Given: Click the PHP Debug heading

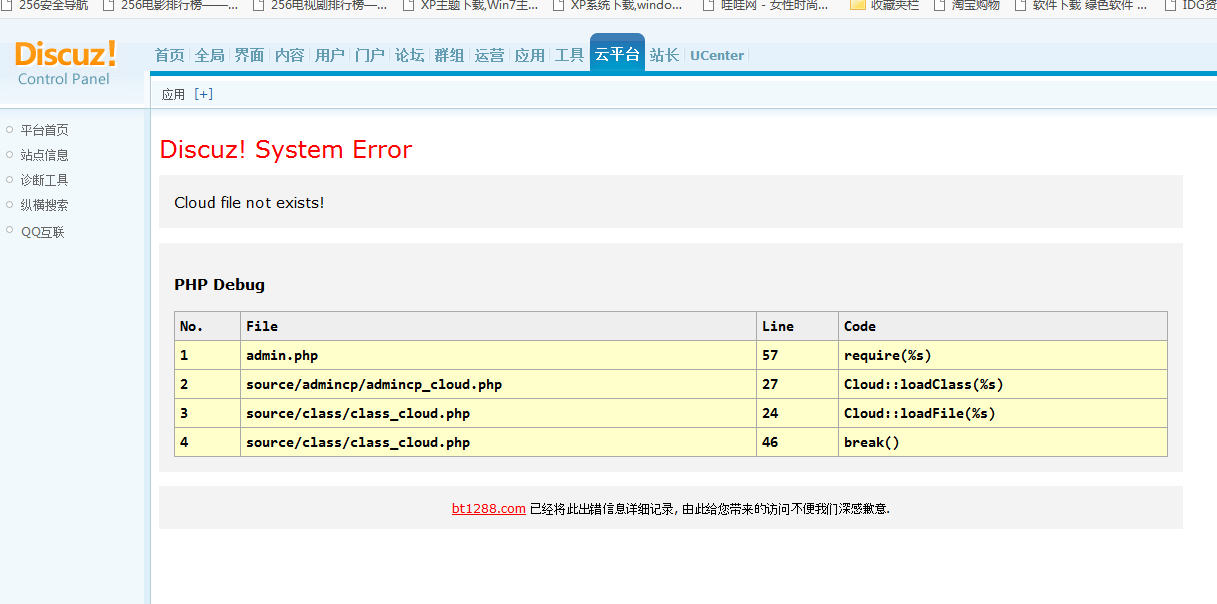Looking at the screenshot, I should [220, 285].
